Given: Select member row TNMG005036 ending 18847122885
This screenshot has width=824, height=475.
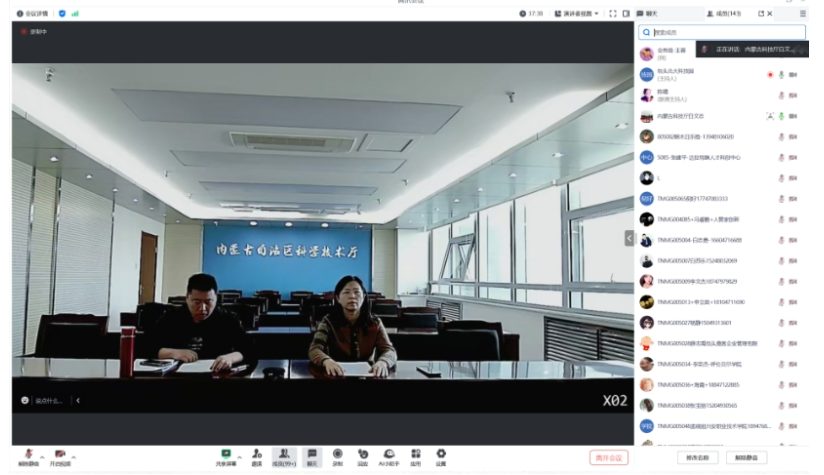Looking at the screenshot, I should pyautogui.click(x=722, y=385).
